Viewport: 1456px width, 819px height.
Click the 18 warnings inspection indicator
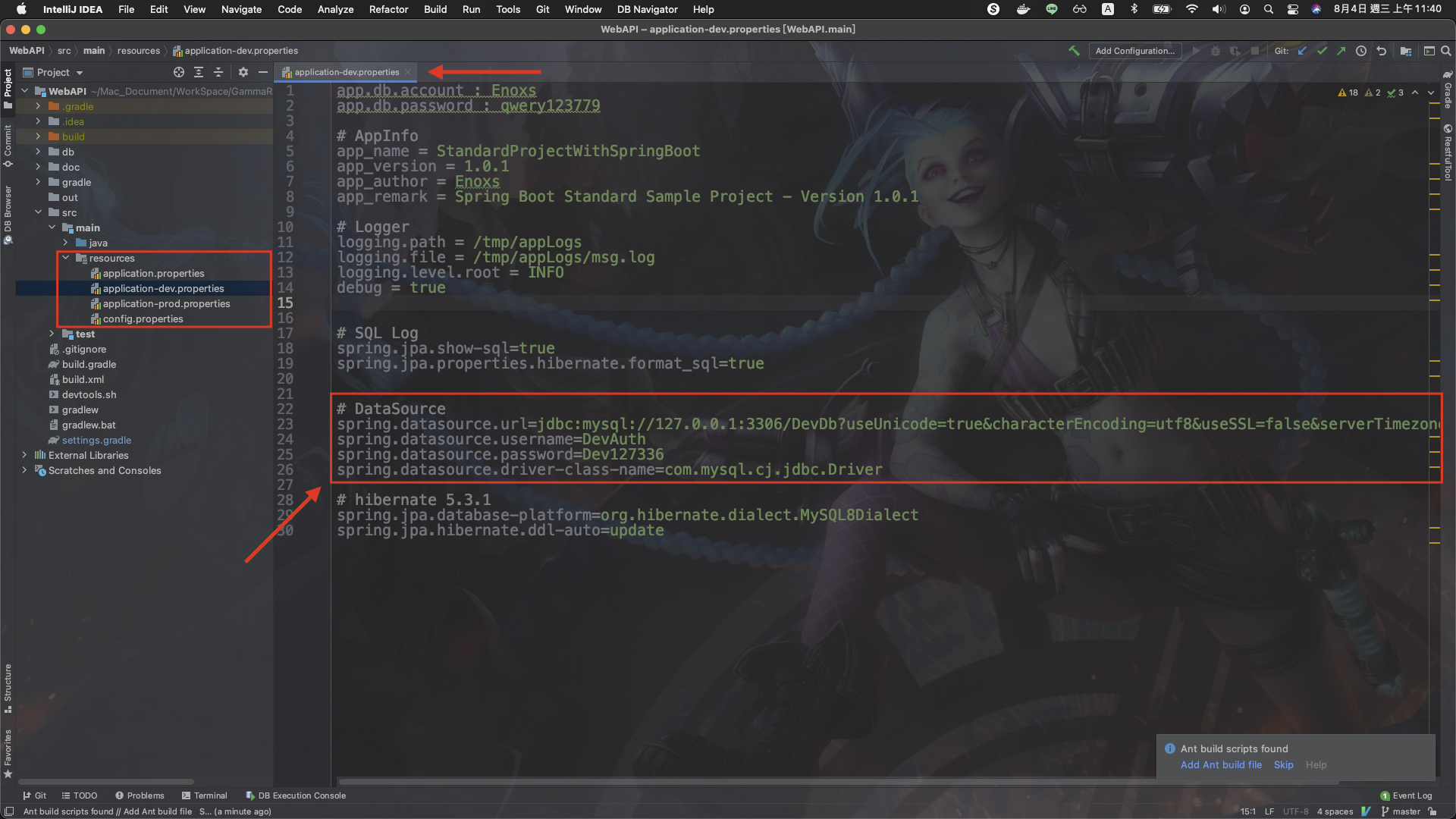pos(1348,93)
